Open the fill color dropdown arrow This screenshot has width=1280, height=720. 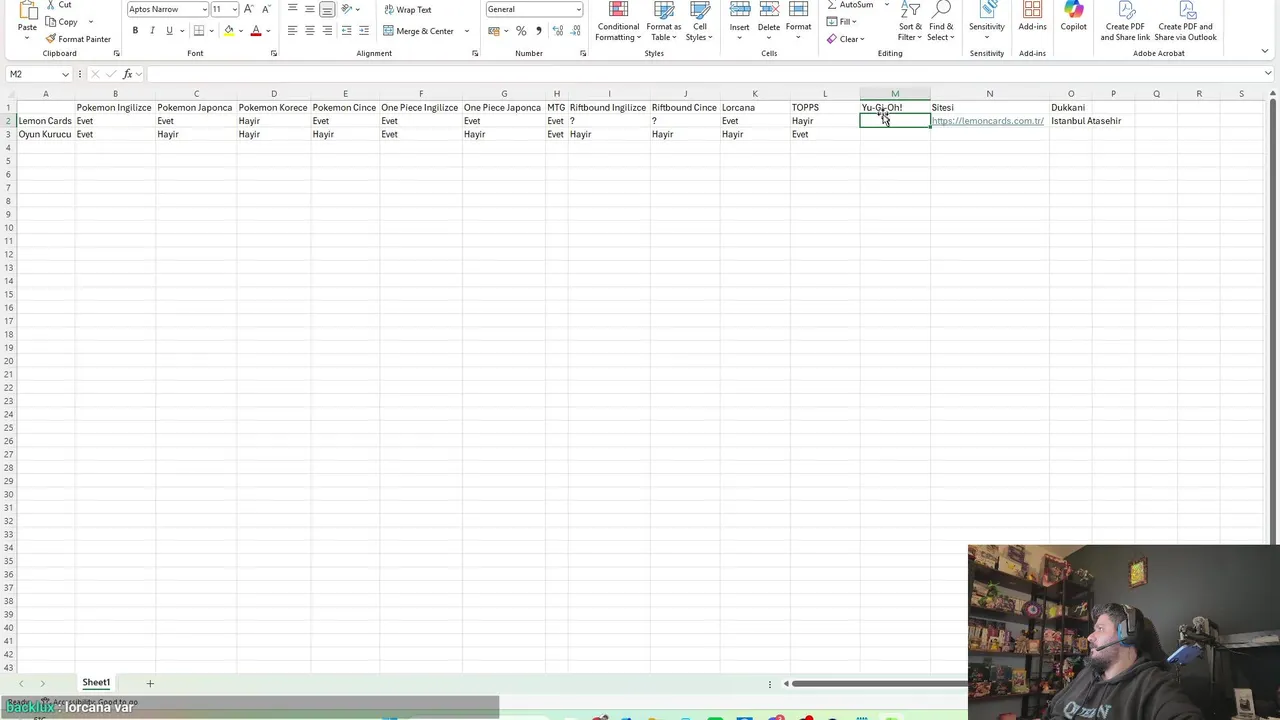(x=240, y=31)
